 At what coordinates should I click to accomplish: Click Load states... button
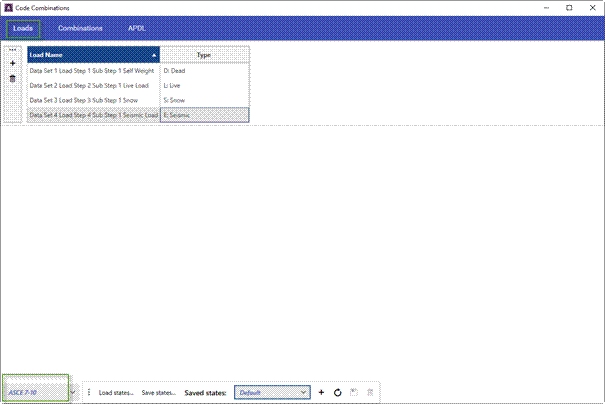point(116,392)
